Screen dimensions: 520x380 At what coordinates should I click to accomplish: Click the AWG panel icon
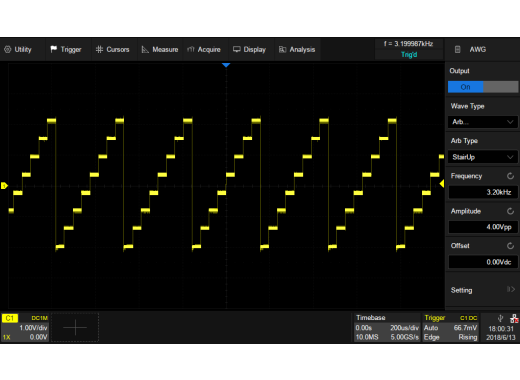tap(458, 49)
